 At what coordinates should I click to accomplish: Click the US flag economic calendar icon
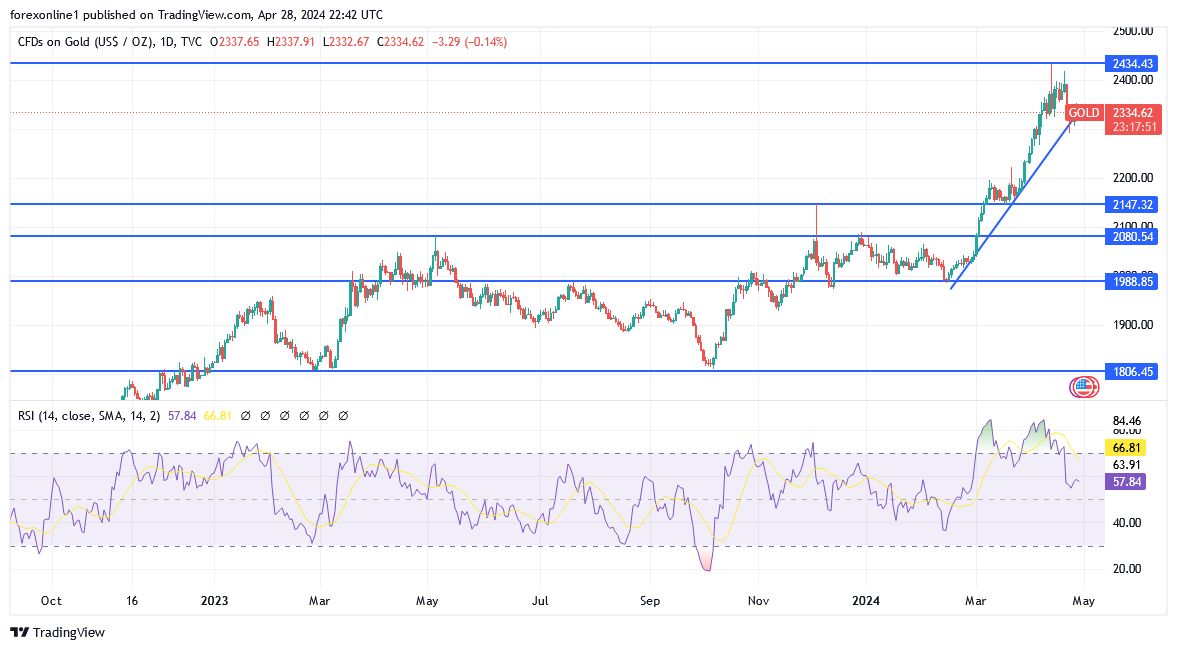[1083, 385]
